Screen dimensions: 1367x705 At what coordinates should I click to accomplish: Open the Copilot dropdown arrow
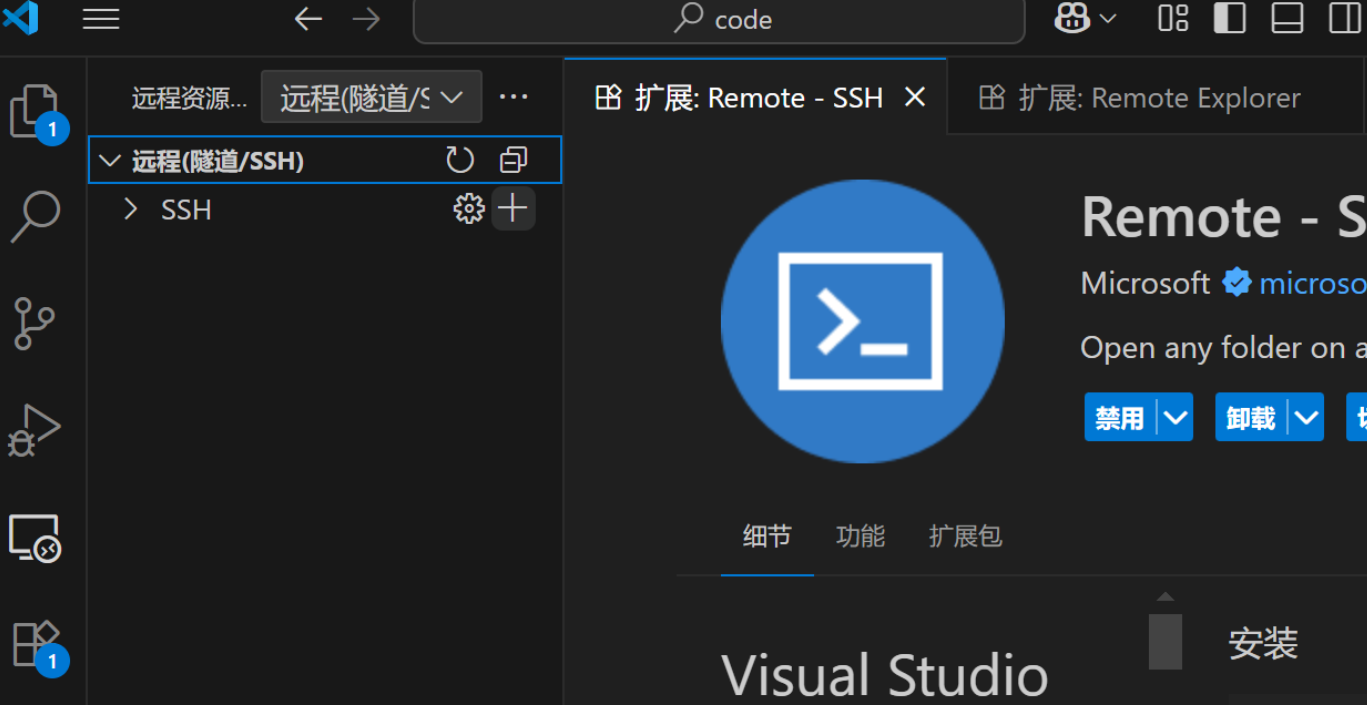1107,18
